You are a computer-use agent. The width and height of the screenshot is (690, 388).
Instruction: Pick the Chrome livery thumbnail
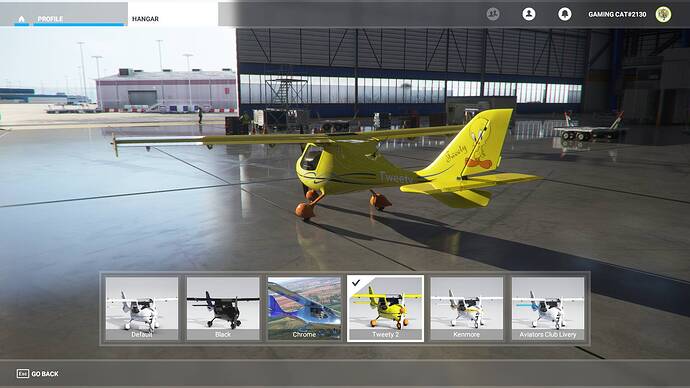coord(304,308)
